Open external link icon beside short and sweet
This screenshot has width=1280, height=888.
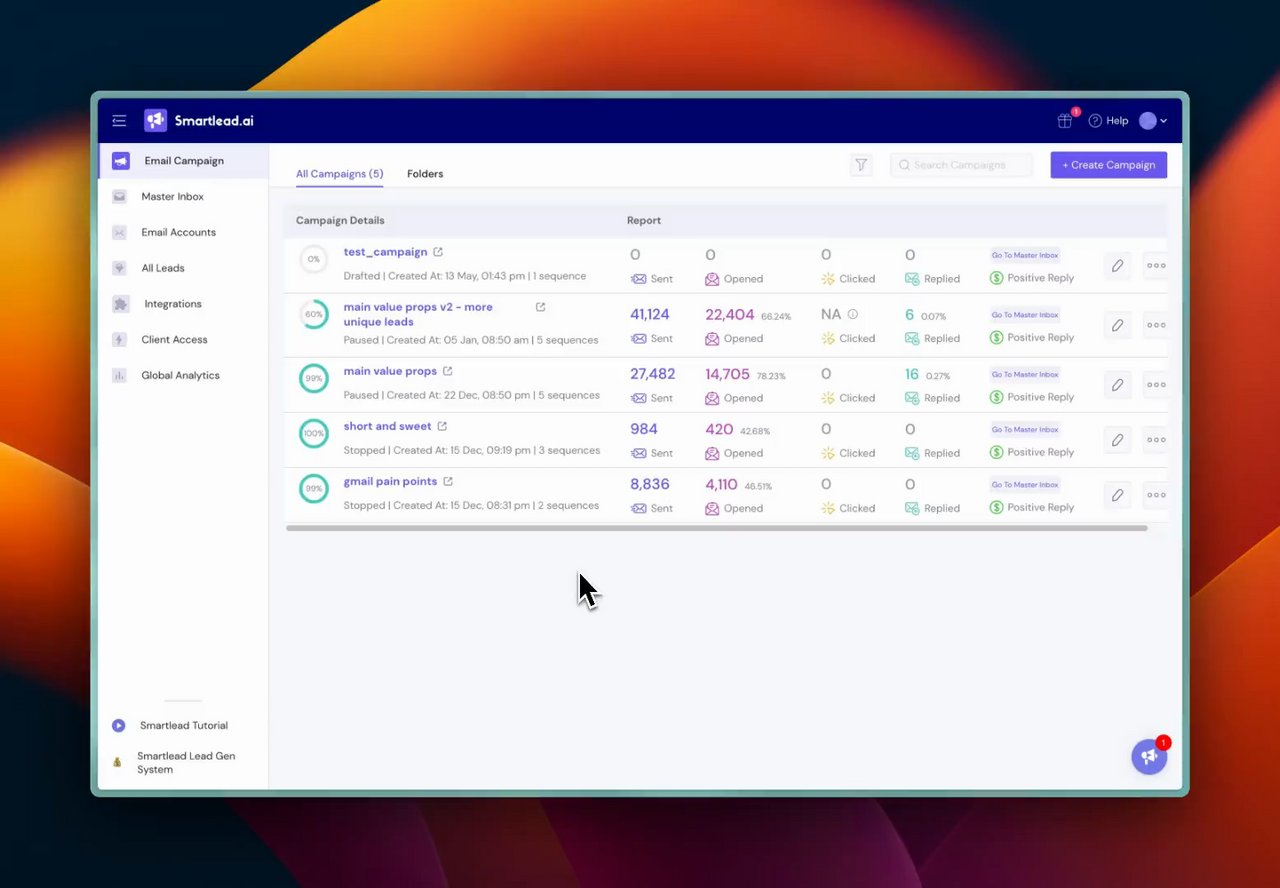442,426
